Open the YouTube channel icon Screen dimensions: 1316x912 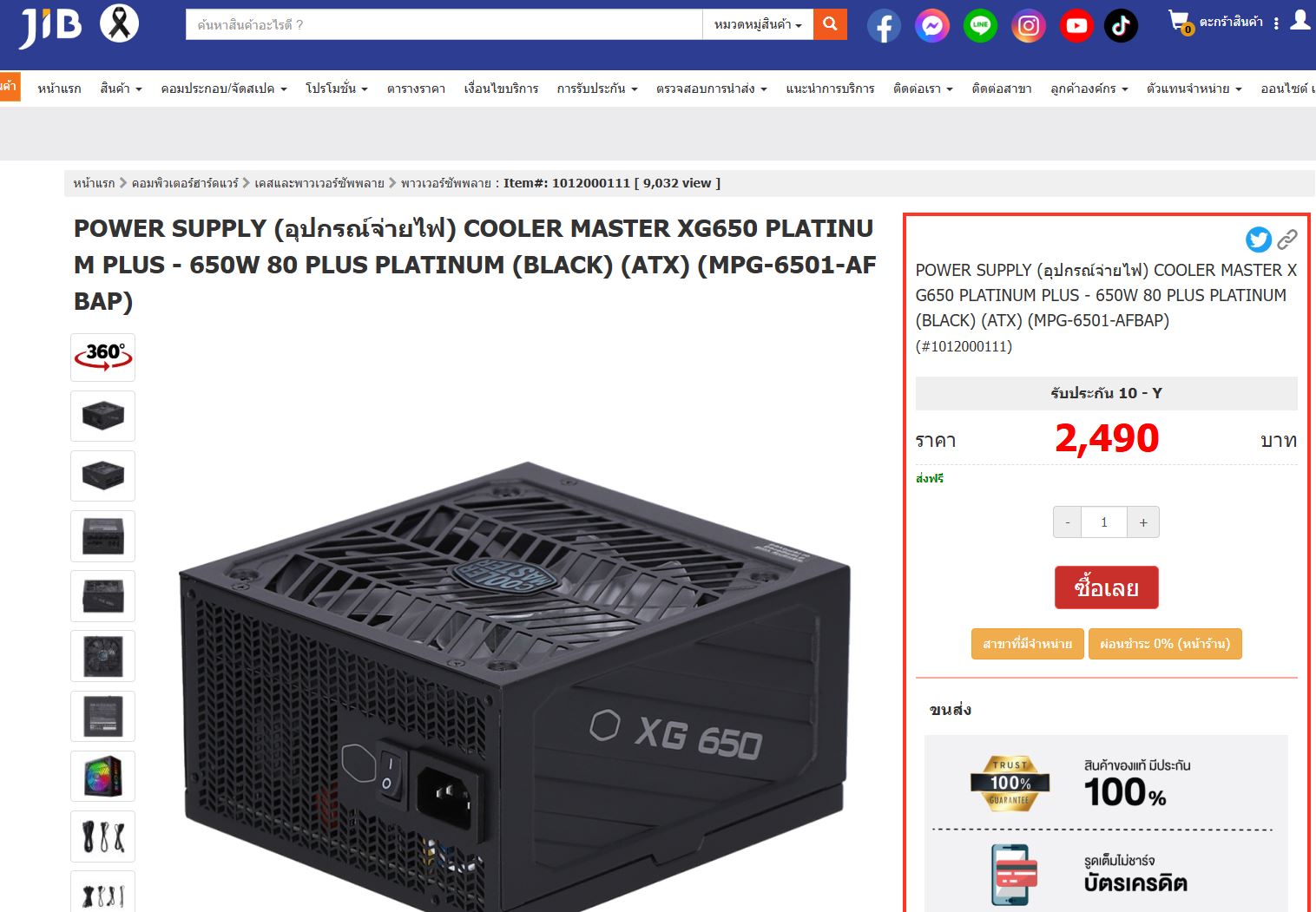(x=1076, y=26)
